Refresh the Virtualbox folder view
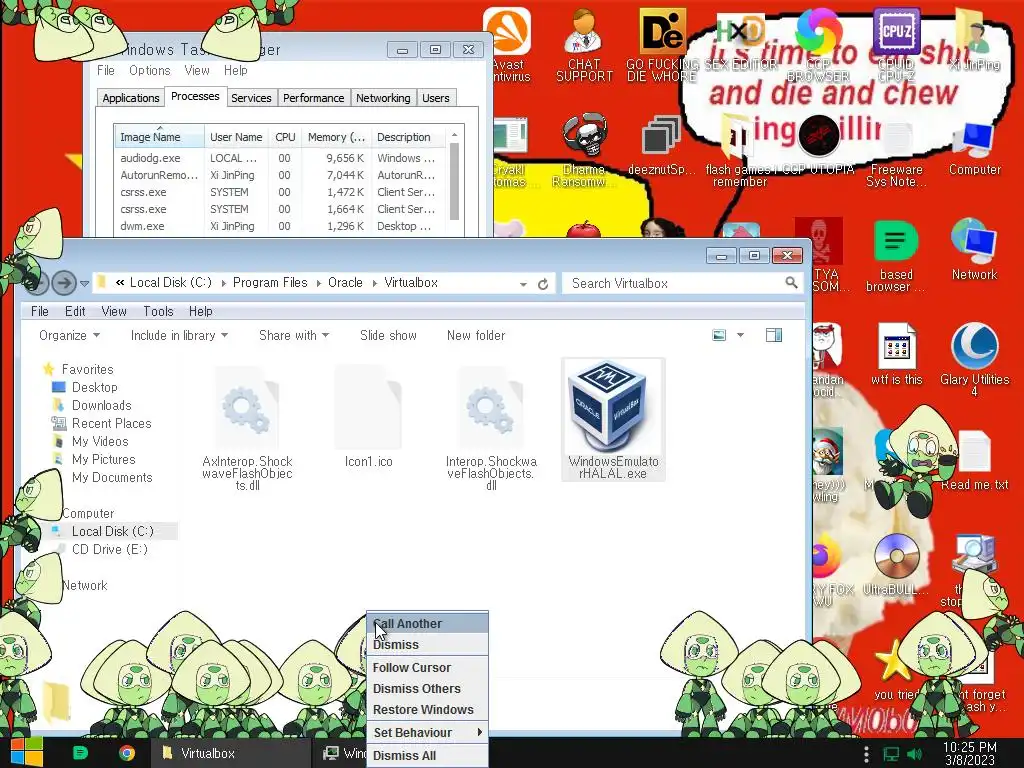The image size is (1024, 768). [543, 284]
